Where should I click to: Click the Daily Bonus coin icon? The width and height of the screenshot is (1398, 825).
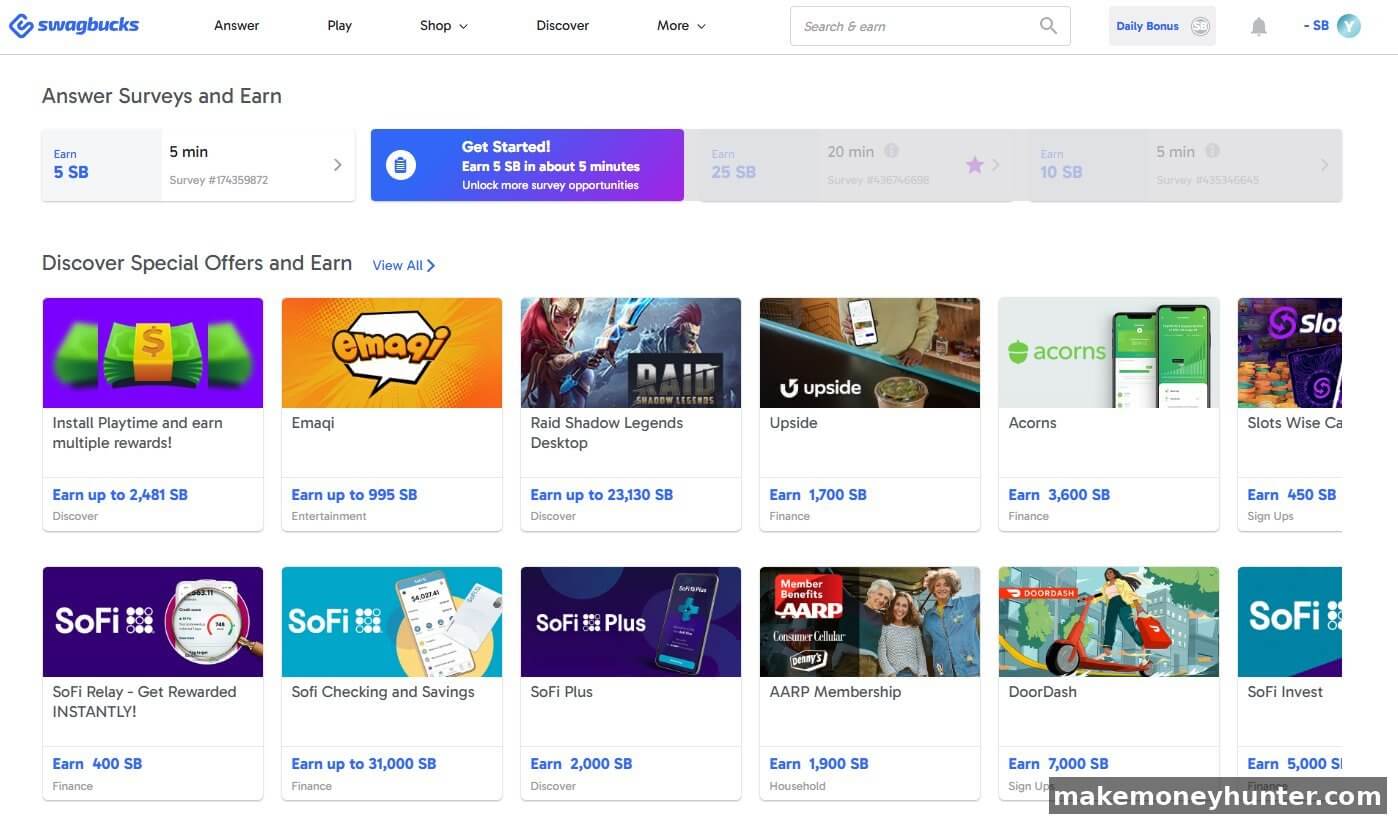(1200, 26)
